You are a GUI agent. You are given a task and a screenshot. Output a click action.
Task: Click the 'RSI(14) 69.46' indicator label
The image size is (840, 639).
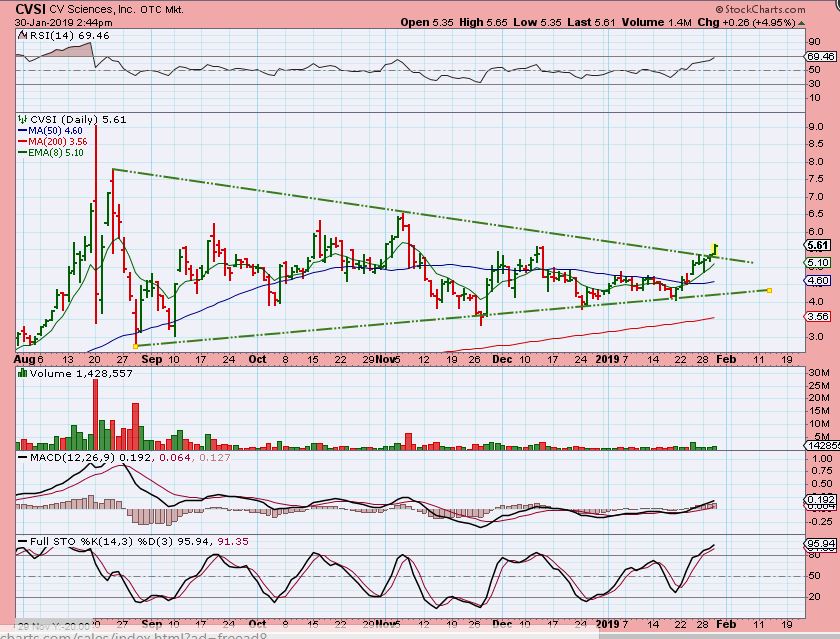[x=70, y=35]
